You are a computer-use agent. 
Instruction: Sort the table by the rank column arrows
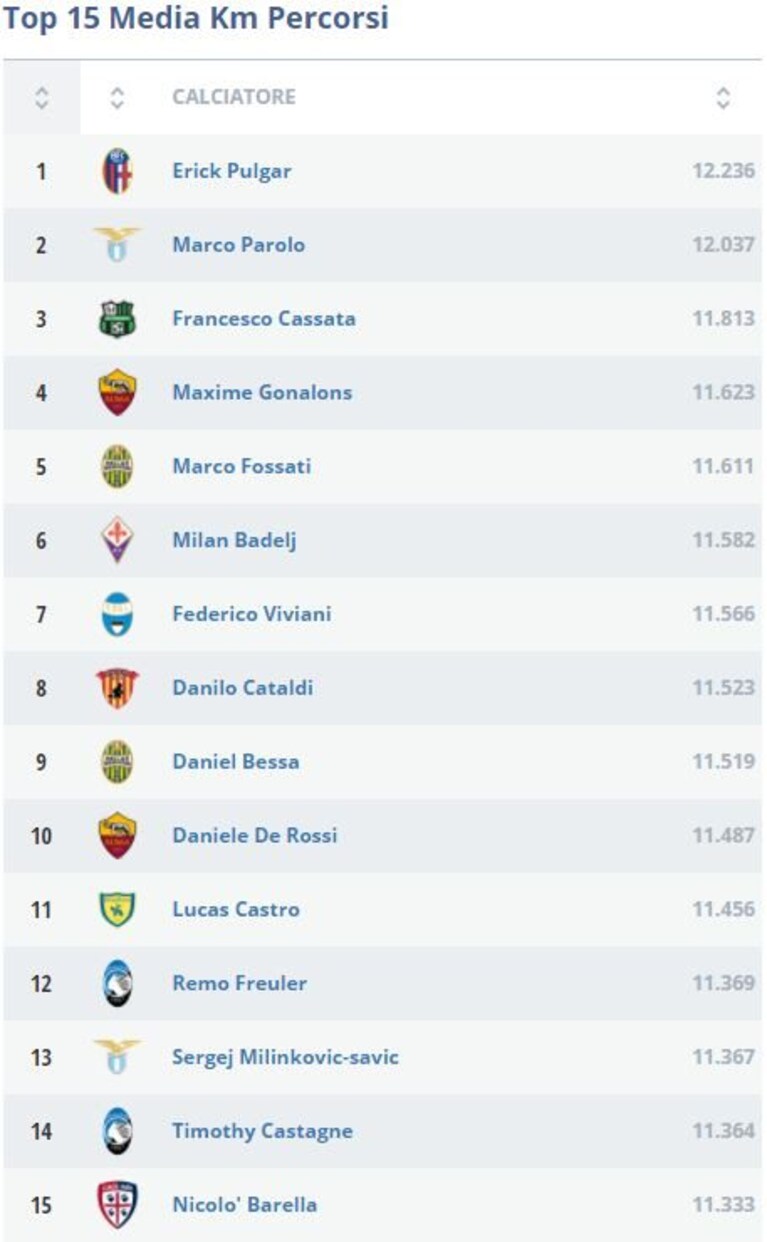click(x=41, y=97)
